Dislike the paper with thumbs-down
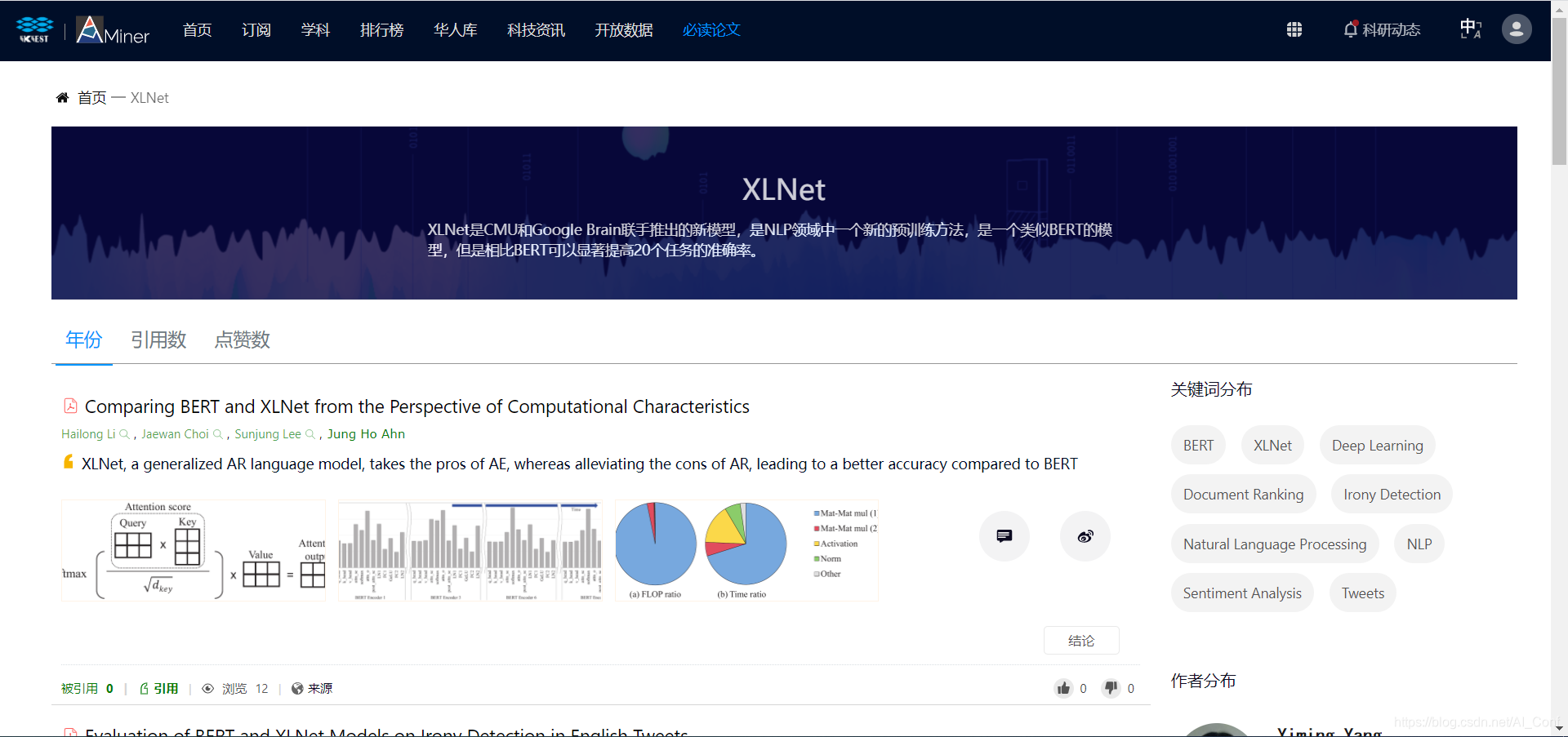The height and width of the screenshot is (737, 1568). [x=1111, y=688]
